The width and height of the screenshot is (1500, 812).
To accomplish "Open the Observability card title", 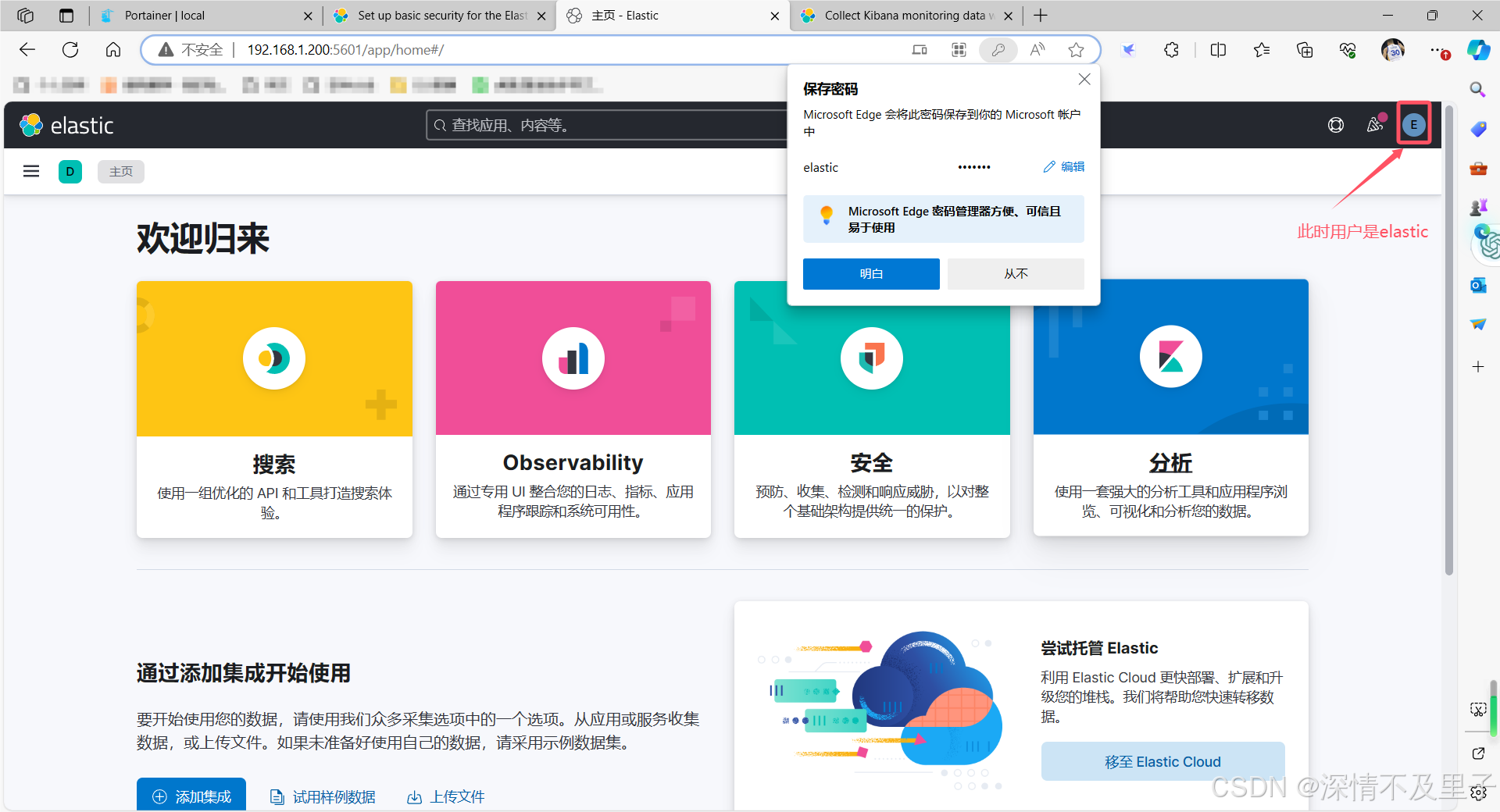I will (573, 462).
